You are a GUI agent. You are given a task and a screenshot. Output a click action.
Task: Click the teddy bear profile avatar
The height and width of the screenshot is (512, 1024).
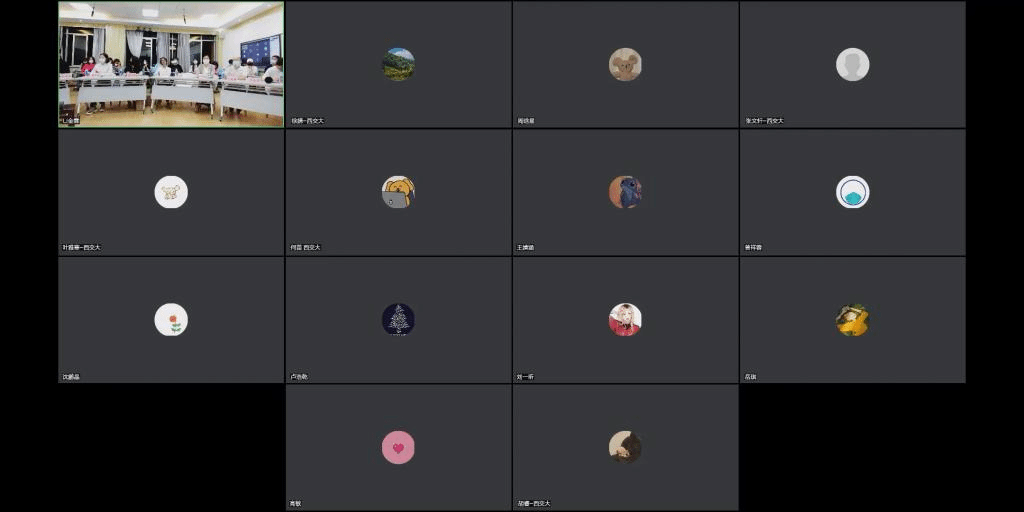click(625, 64)
